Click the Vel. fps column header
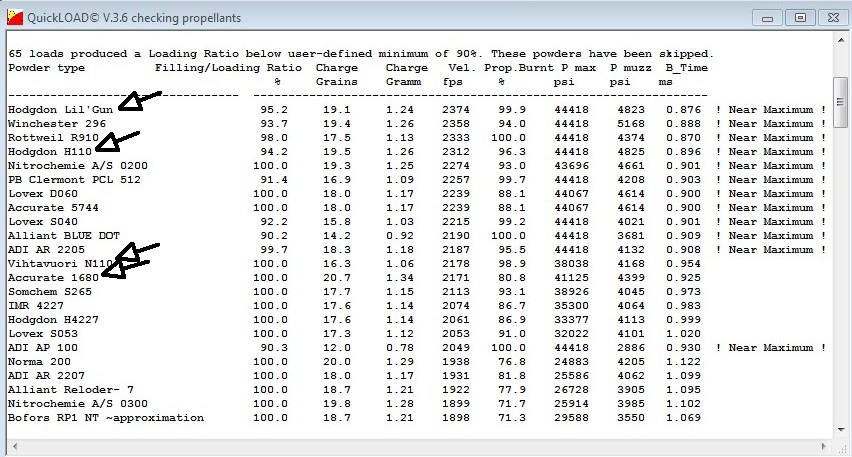This screenshot has height=457, width=852. 459,75
